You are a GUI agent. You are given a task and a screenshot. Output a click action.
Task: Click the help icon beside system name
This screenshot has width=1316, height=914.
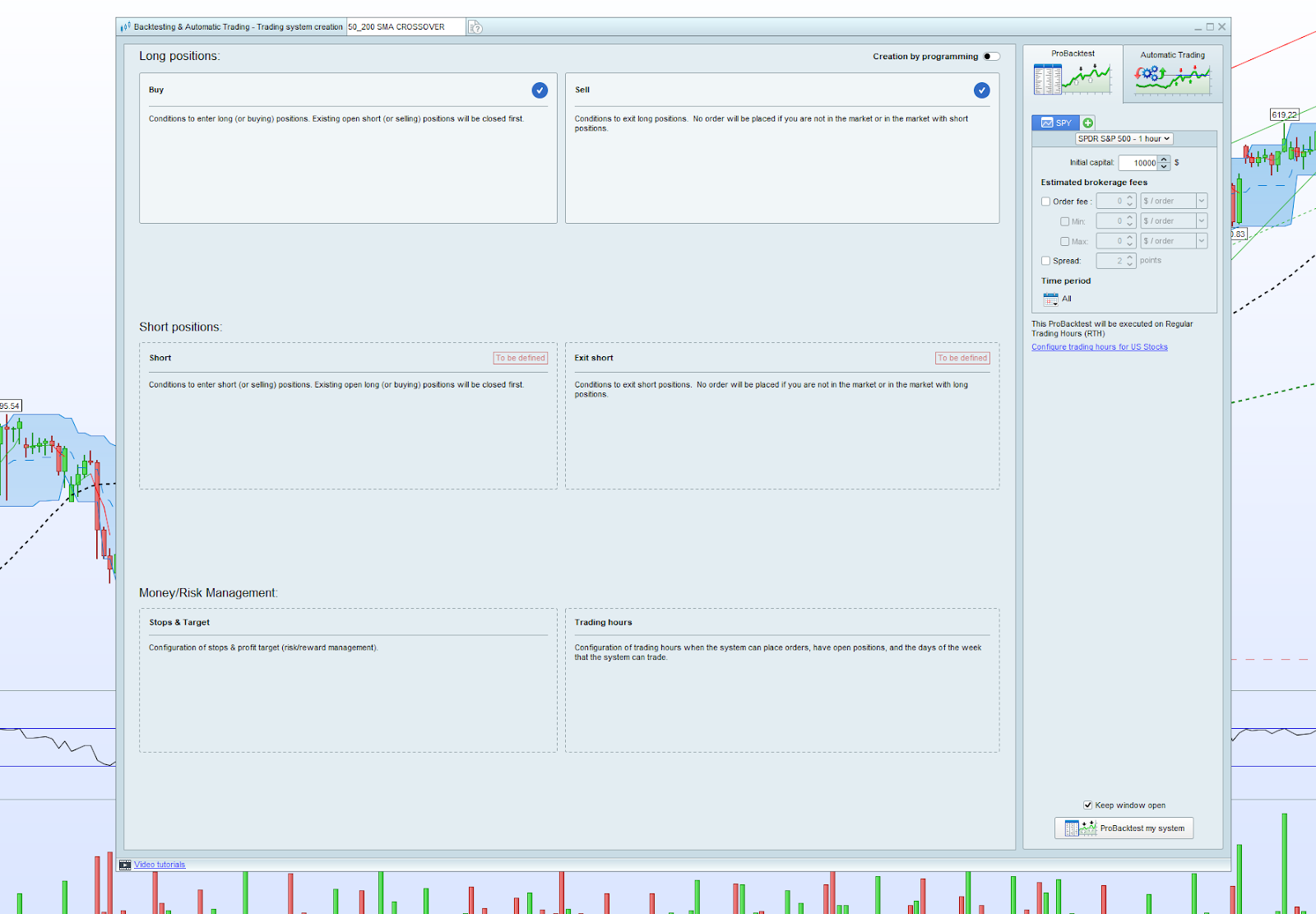(x=475, y=27)
